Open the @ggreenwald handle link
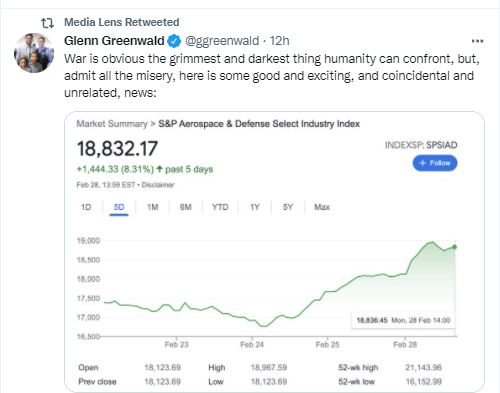This screenshot has width=500, height=393. coord(222,41)
